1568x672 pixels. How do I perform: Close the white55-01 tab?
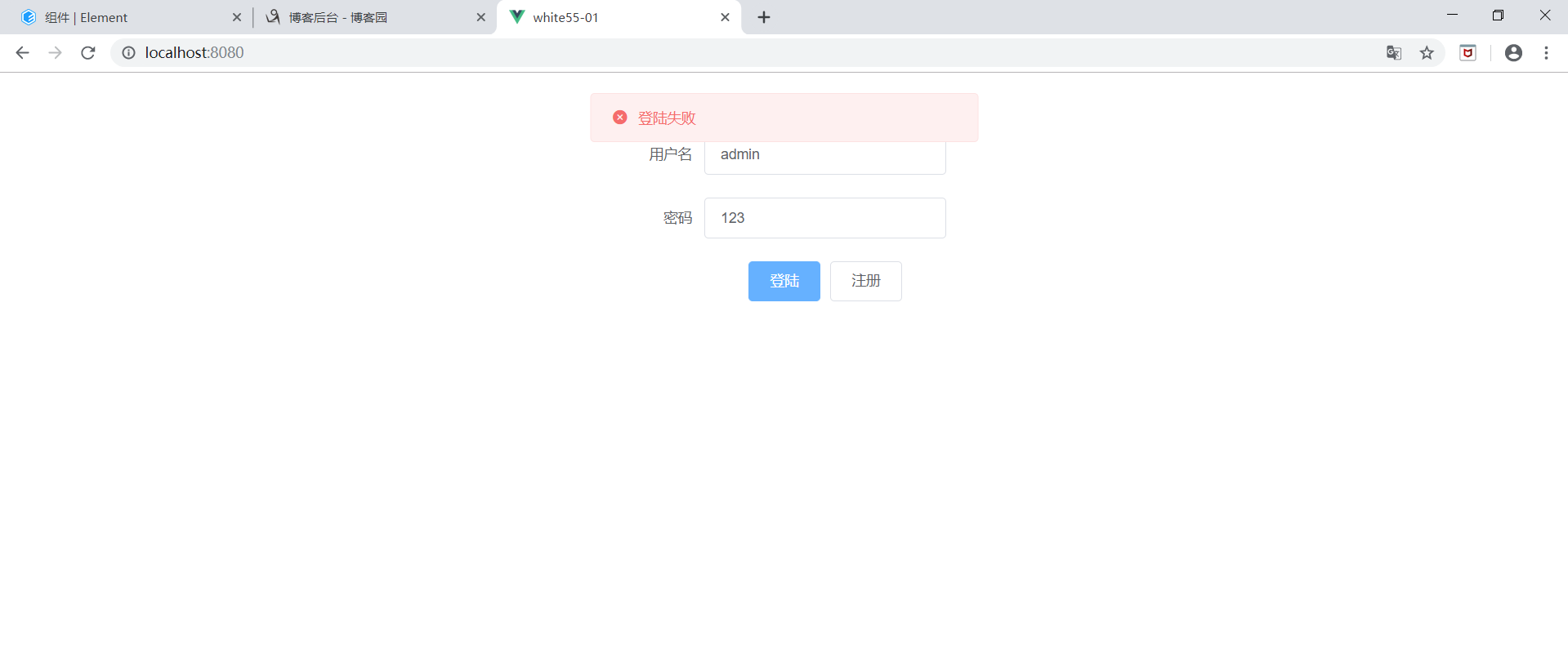[725, 17]
